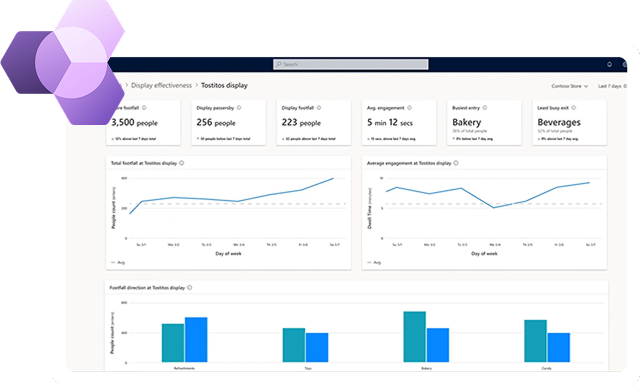
Task: Click the Dwell Time axis label
Action: click(x=370, y=208)
